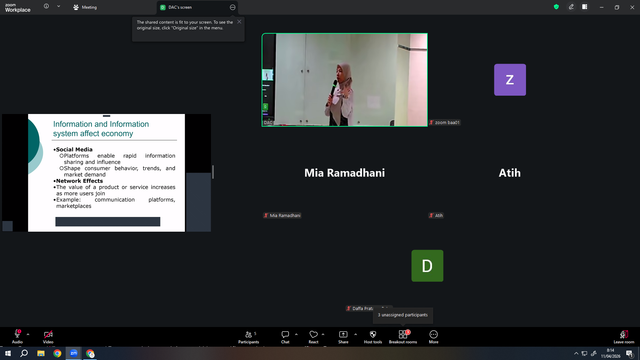Click the purple Z avatar tile
This screenshot has height=360, width=640.
(510, 80)
